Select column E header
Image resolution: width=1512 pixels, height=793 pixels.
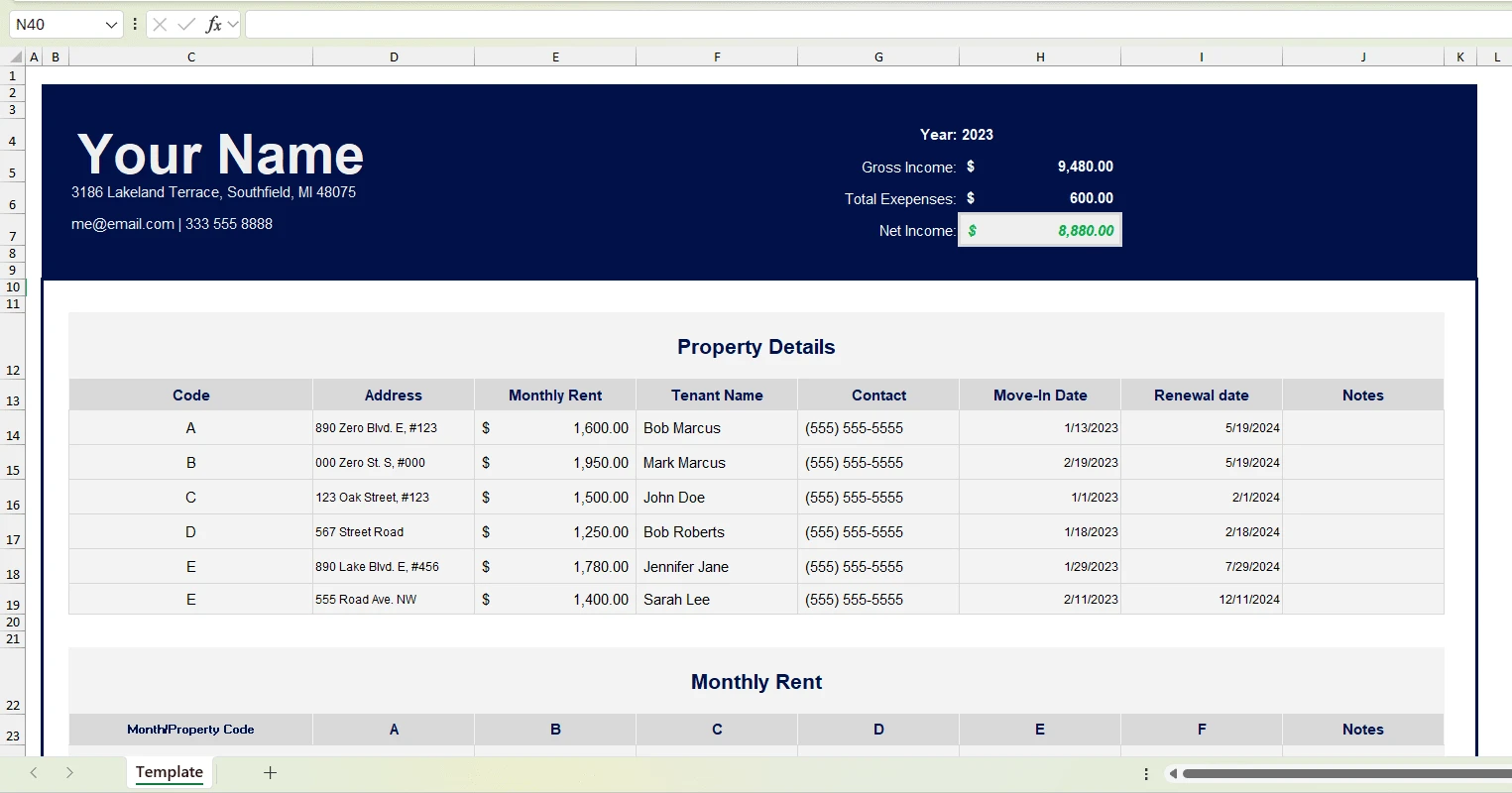pos(555,57)
